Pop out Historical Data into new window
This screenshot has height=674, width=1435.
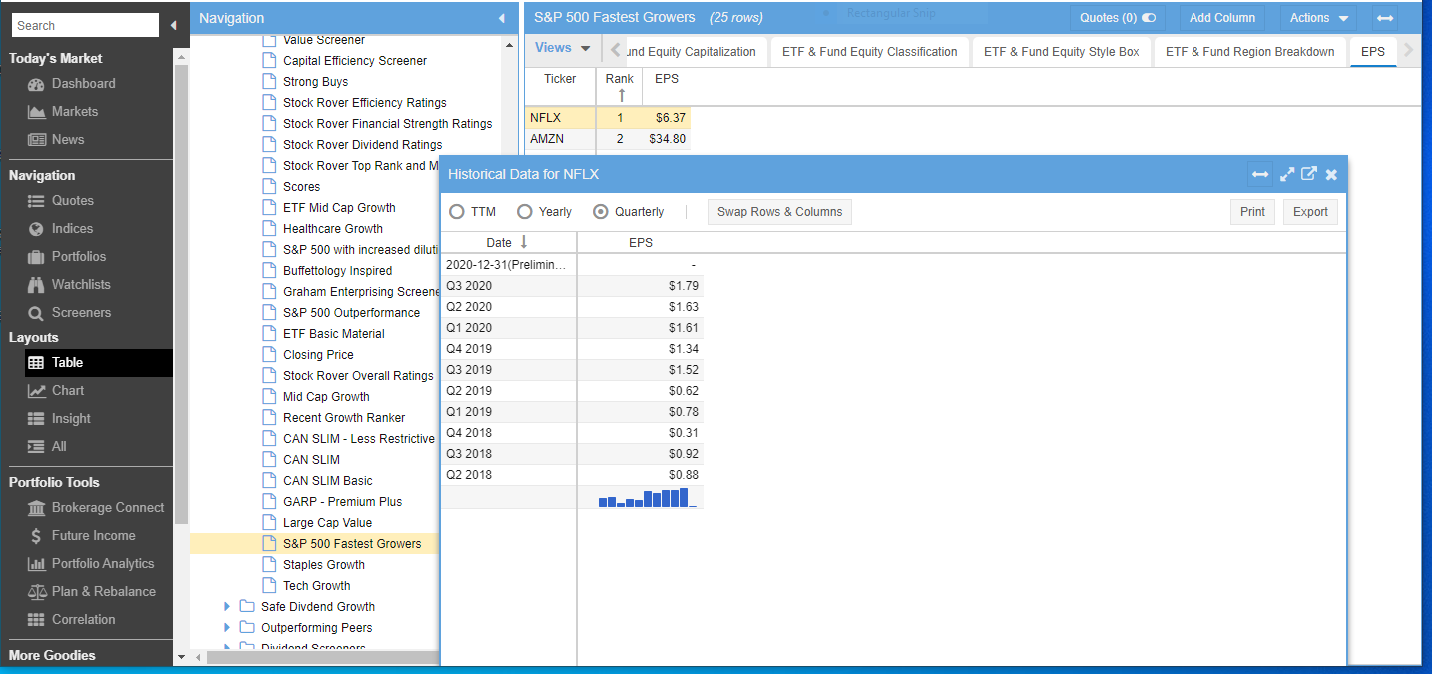(x=1308, y=174)
